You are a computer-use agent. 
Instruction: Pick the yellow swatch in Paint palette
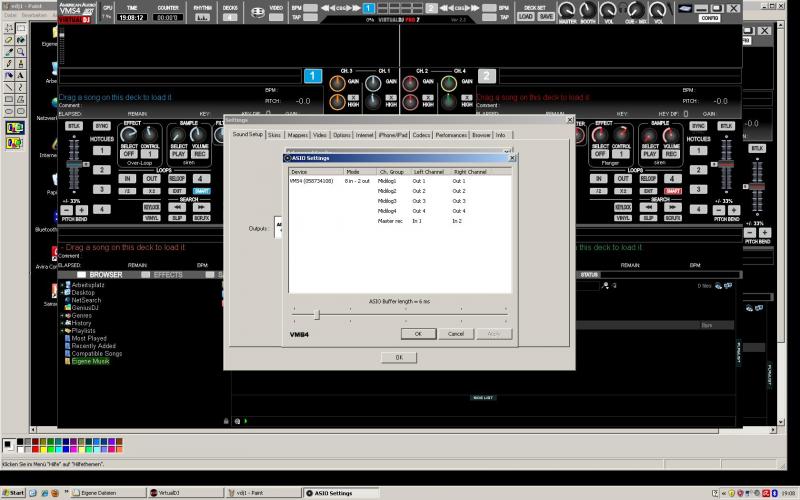(x=43, y=449)
